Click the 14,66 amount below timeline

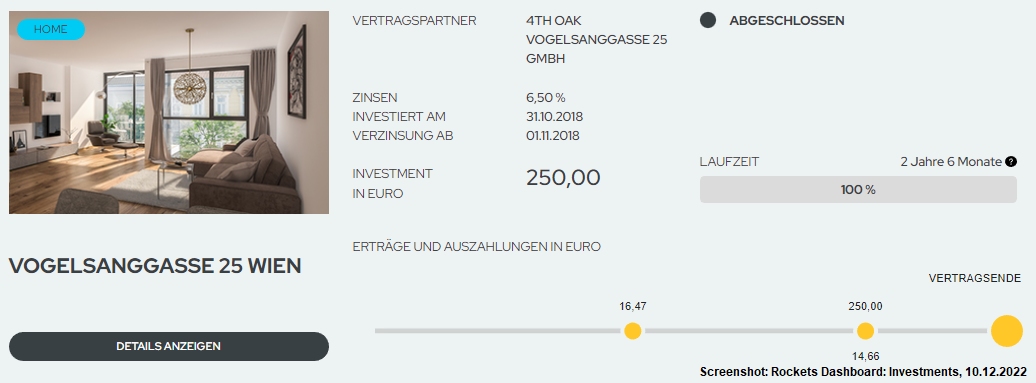point(866,357)
